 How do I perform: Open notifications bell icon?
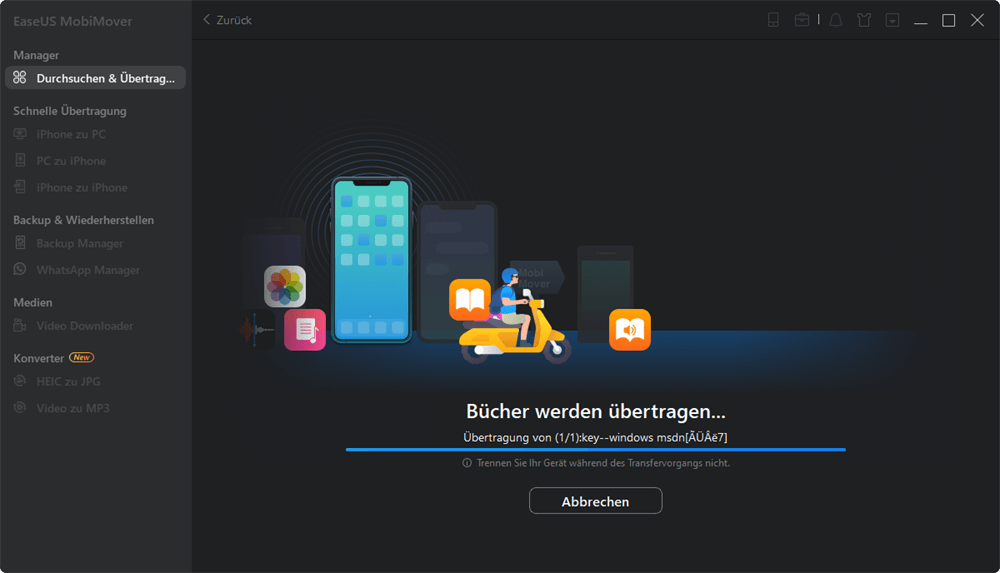tap(835, 20)
